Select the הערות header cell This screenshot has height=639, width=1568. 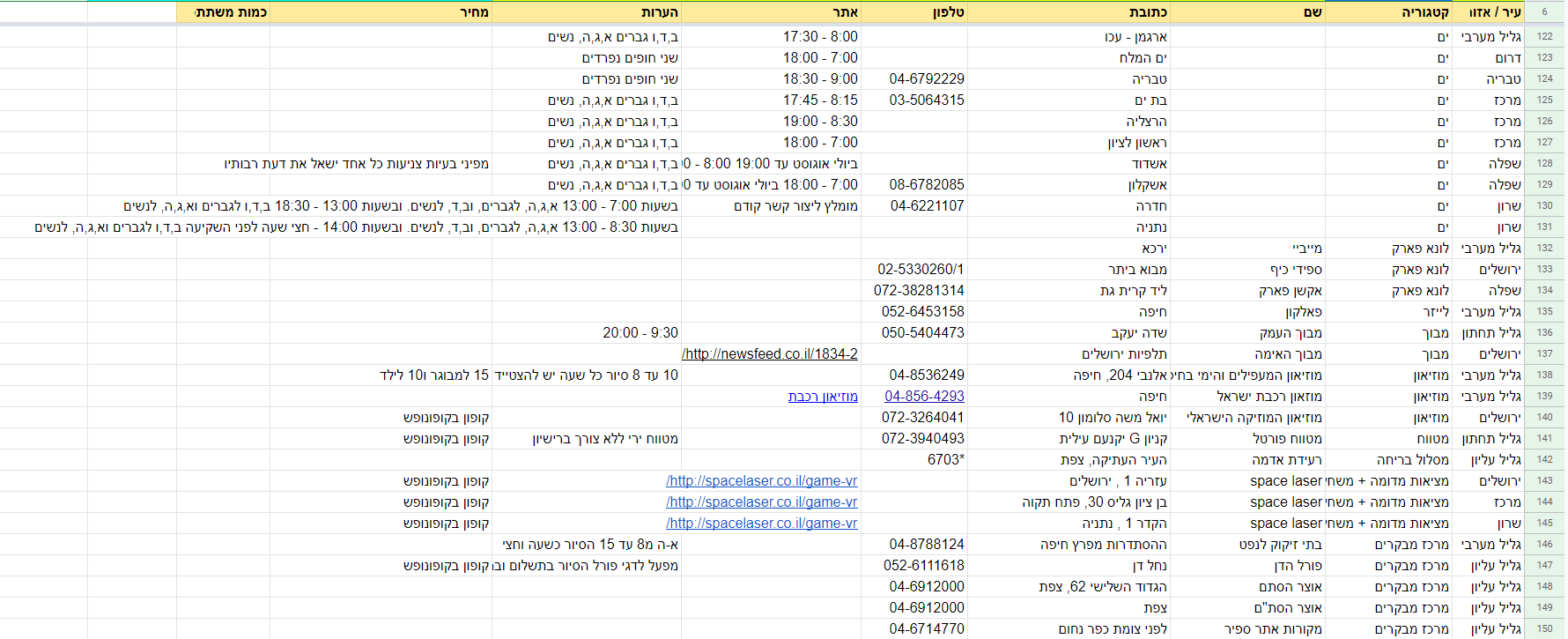(587, 12)
